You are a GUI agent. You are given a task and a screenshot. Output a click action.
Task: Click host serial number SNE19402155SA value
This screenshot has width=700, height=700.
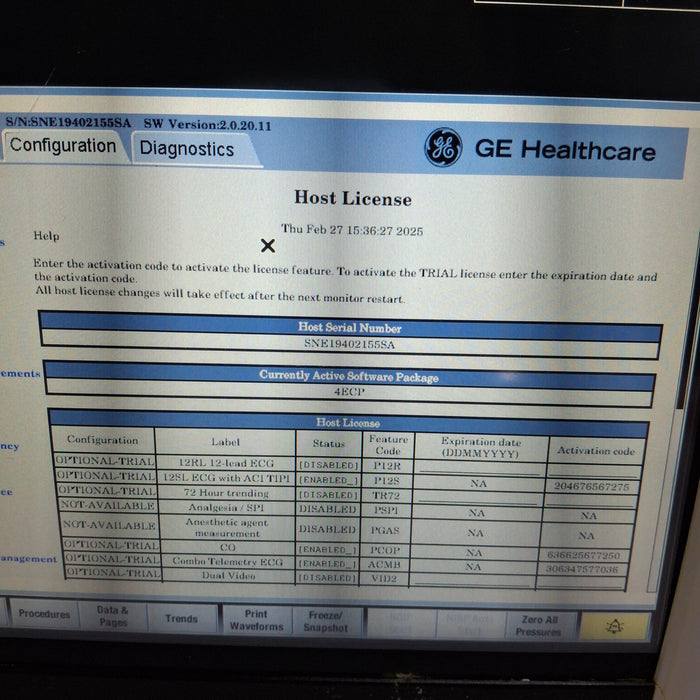coord(350,344)
